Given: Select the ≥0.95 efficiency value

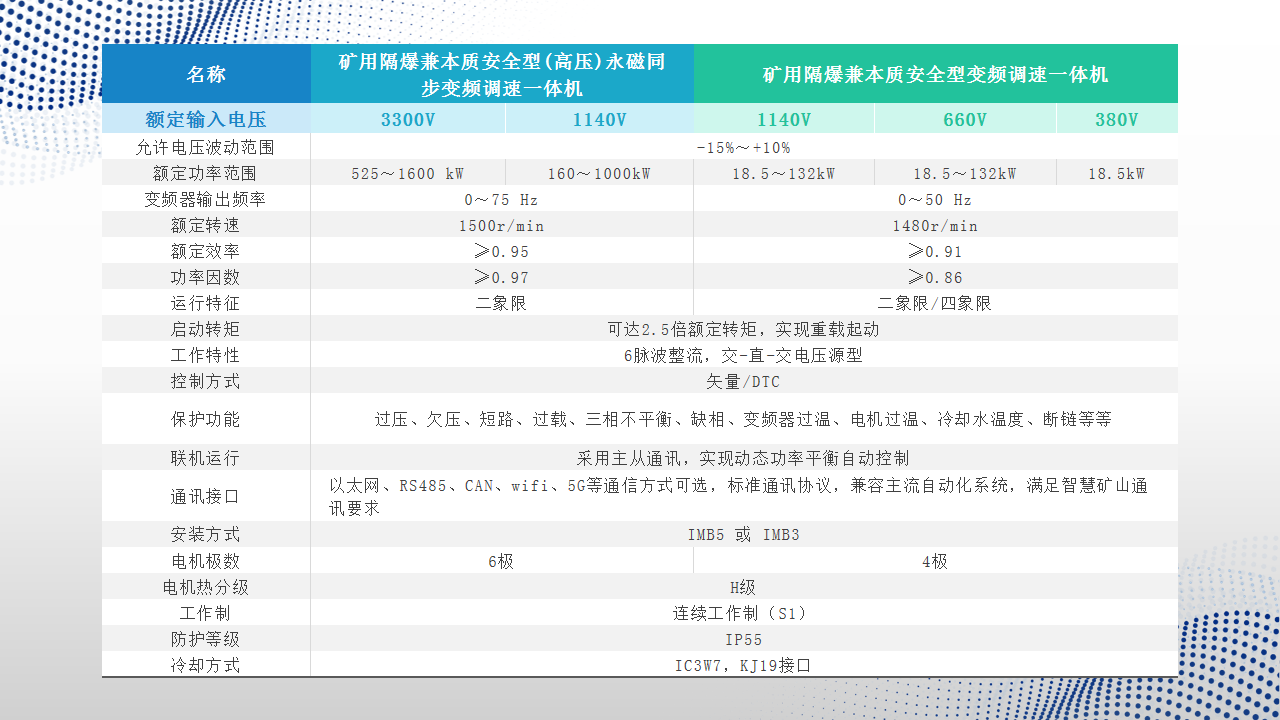Looking at the screenshot, I should 501,251.
